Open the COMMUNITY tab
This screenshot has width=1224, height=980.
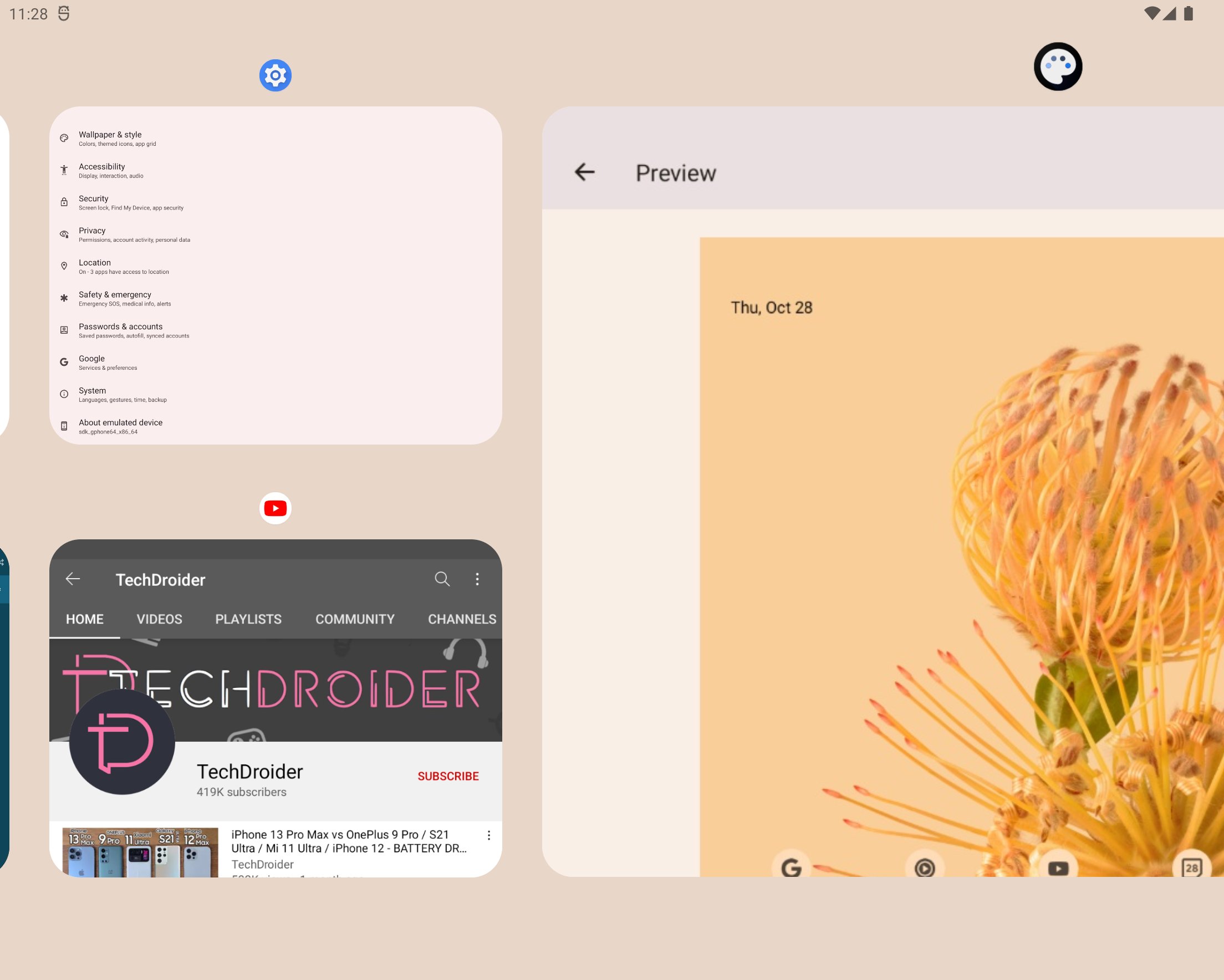coord(355,619)
